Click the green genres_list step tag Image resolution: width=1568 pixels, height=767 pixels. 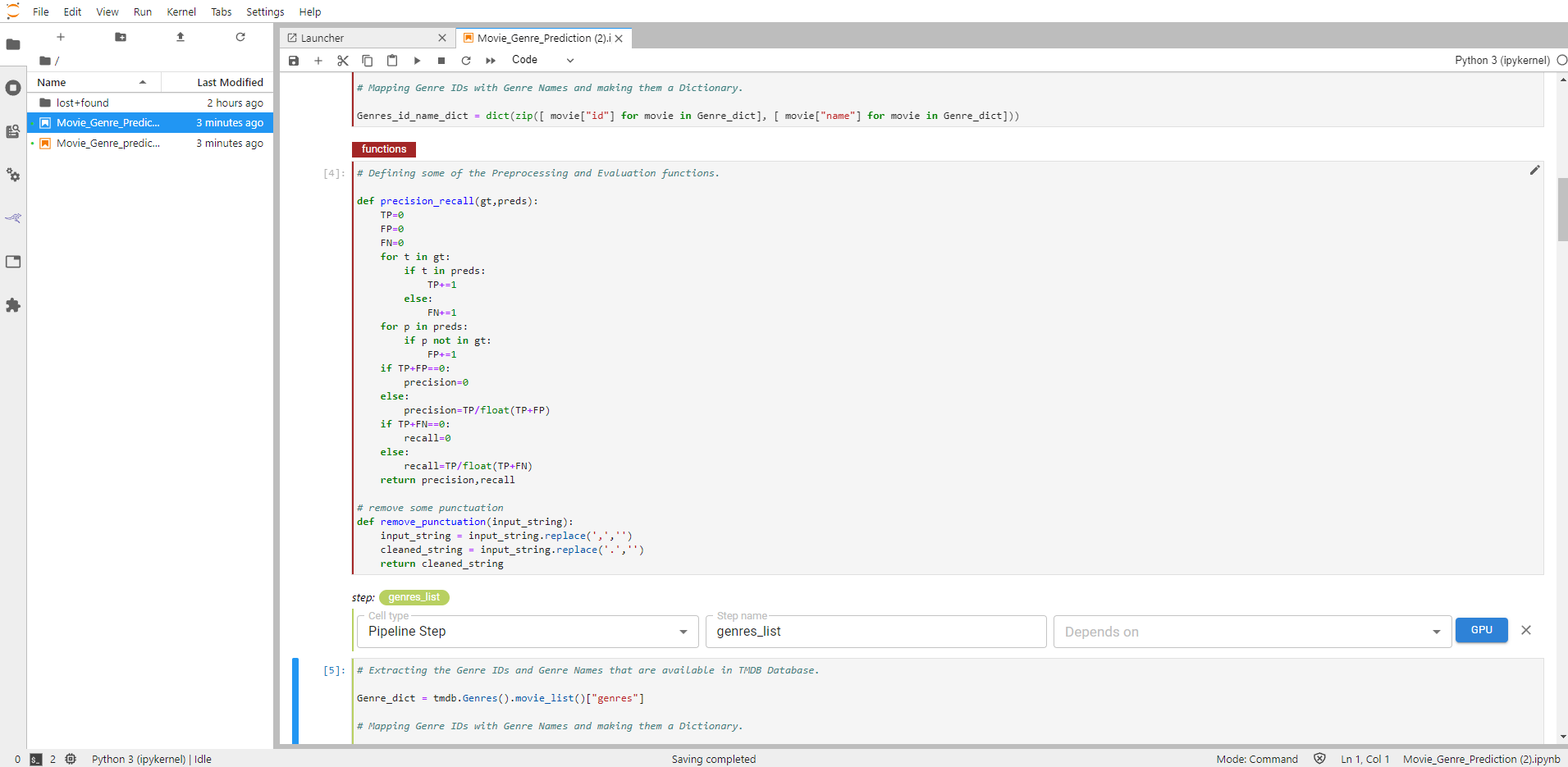[414, 597]
